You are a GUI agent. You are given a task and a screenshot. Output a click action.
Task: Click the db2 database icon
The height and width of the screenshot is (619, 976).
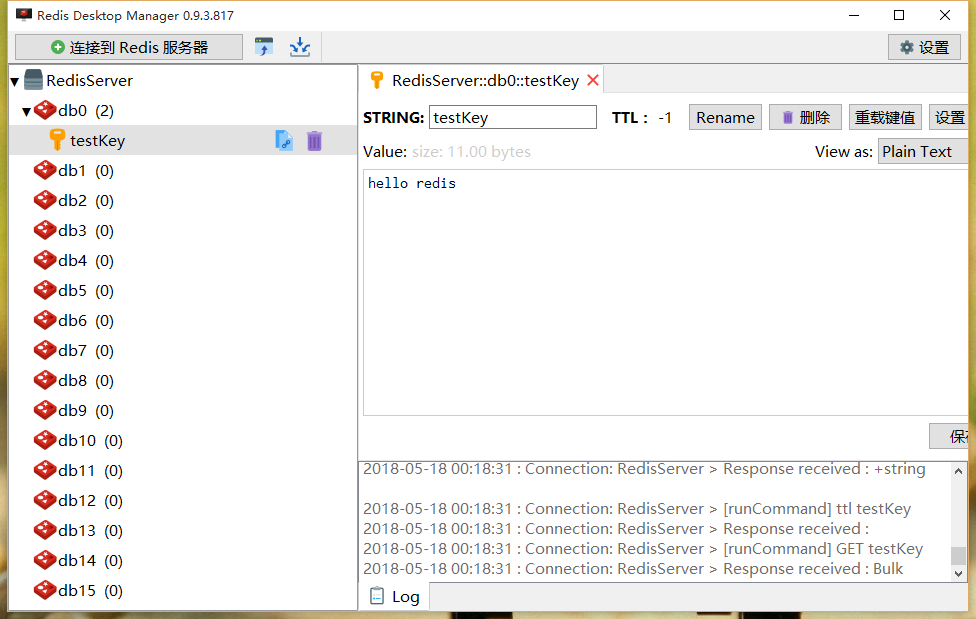[45, 201]
